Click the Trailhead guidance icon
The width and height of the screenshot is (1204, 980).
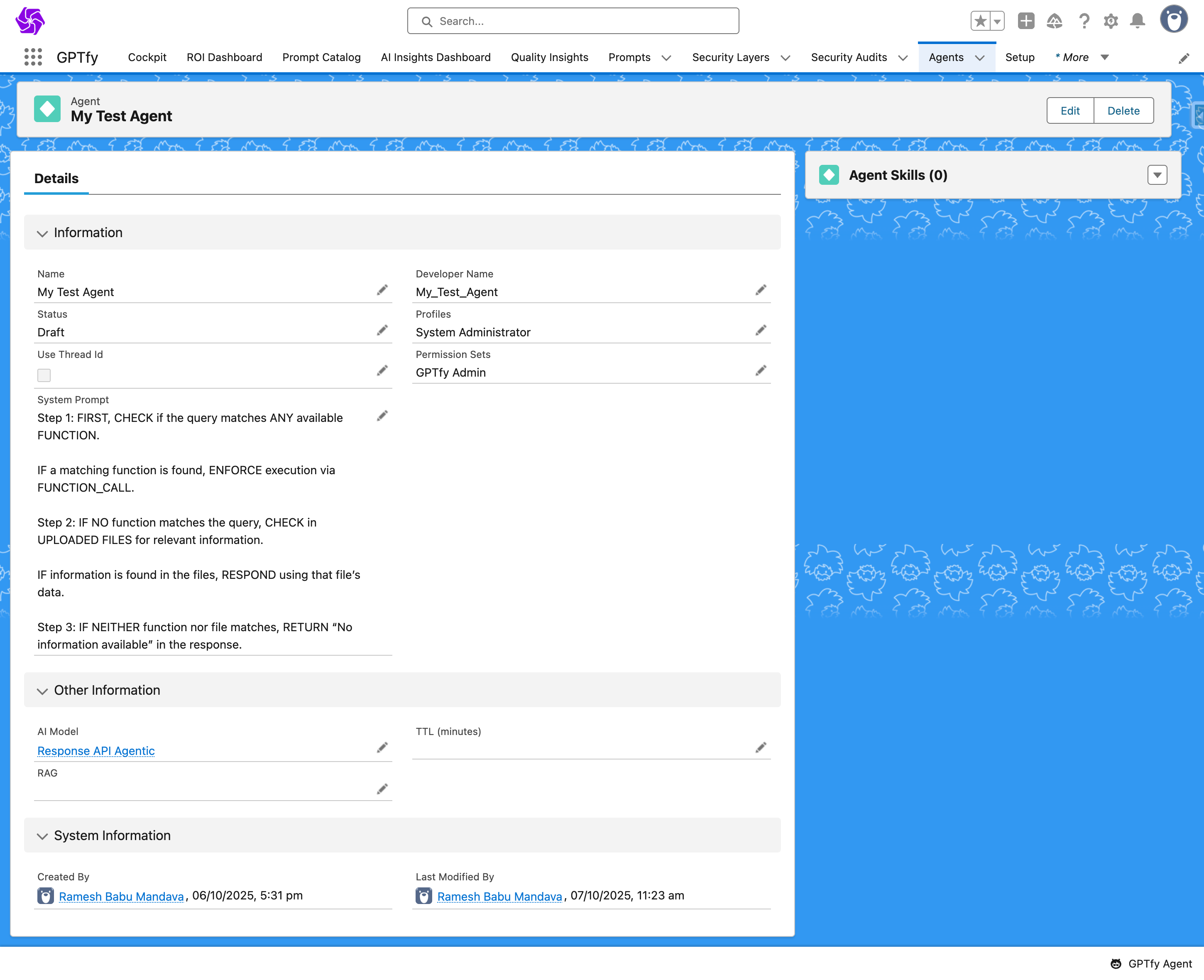(x=1054, y=22)
